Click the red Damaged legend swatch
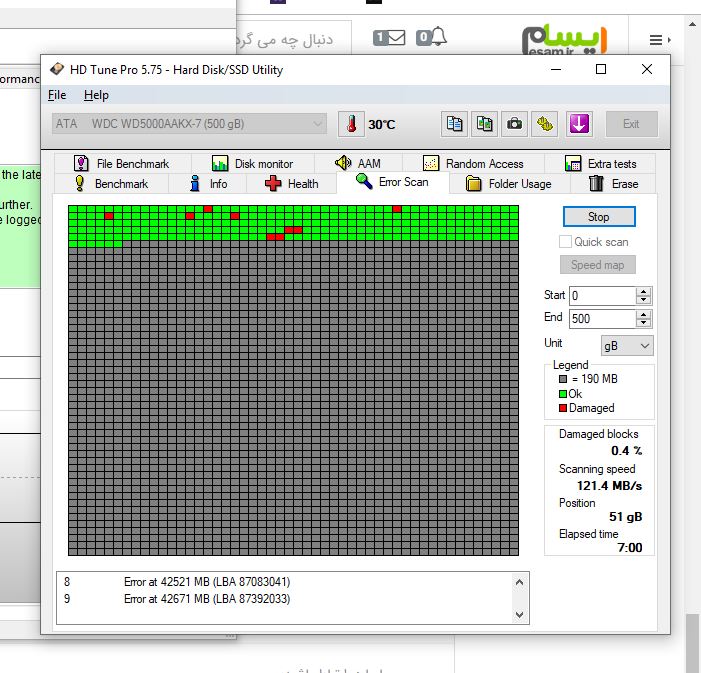 point(563,408)
